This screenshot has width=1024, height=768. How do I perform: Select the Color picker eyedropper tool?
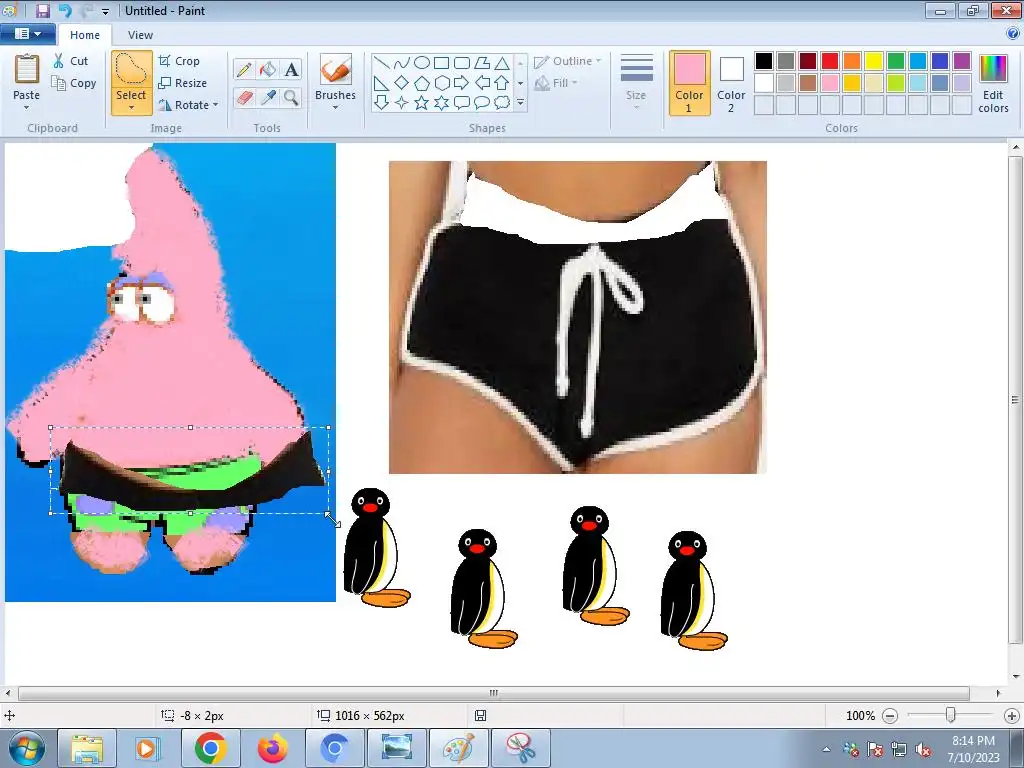(x=268, y=98)
